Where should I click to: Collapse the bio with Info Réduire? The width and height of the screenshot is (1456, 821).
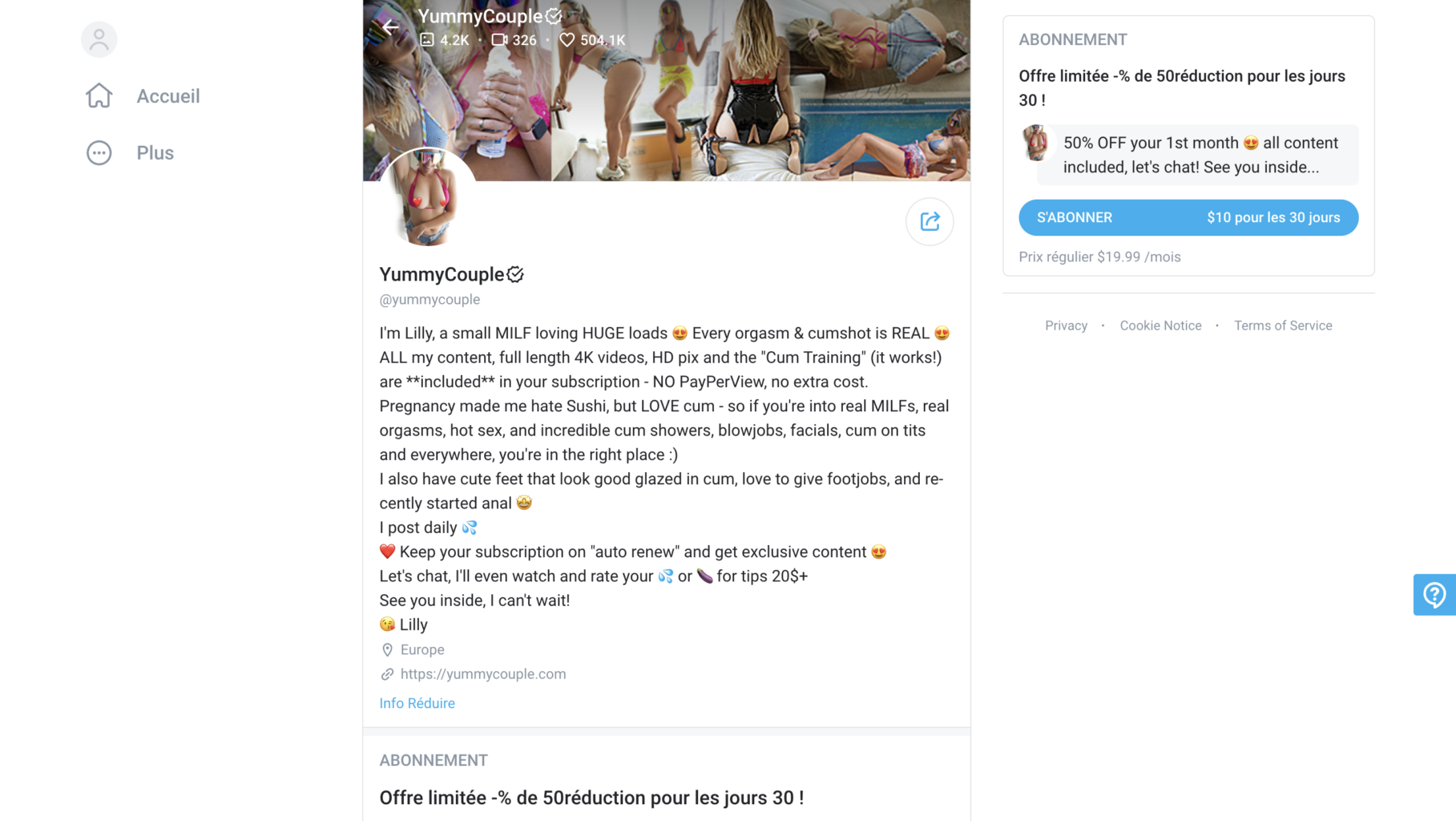pyautogui.click(x=417, y=703)
